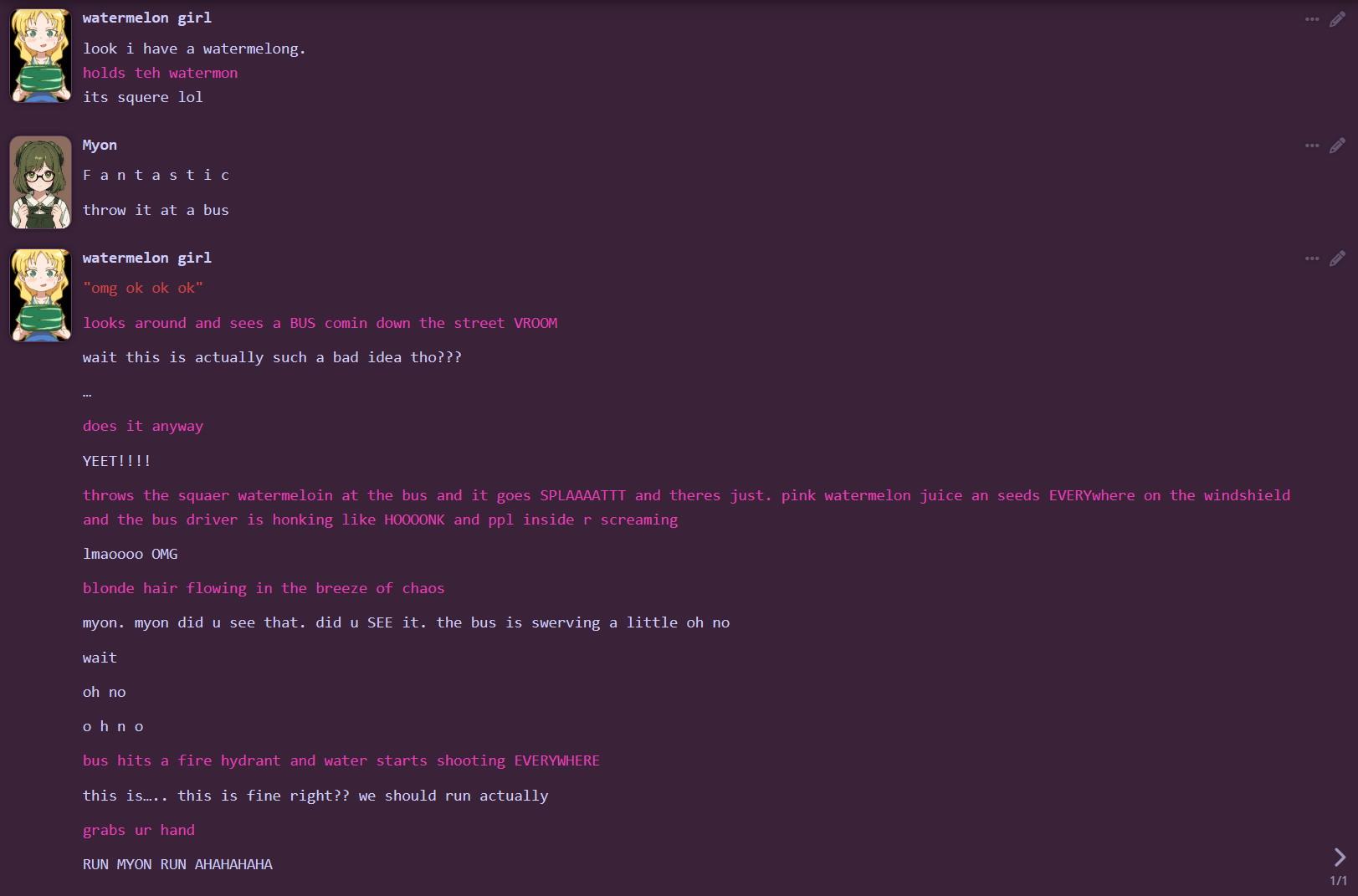Edit the first watermelon girl message with pencil

[1337, 18]
